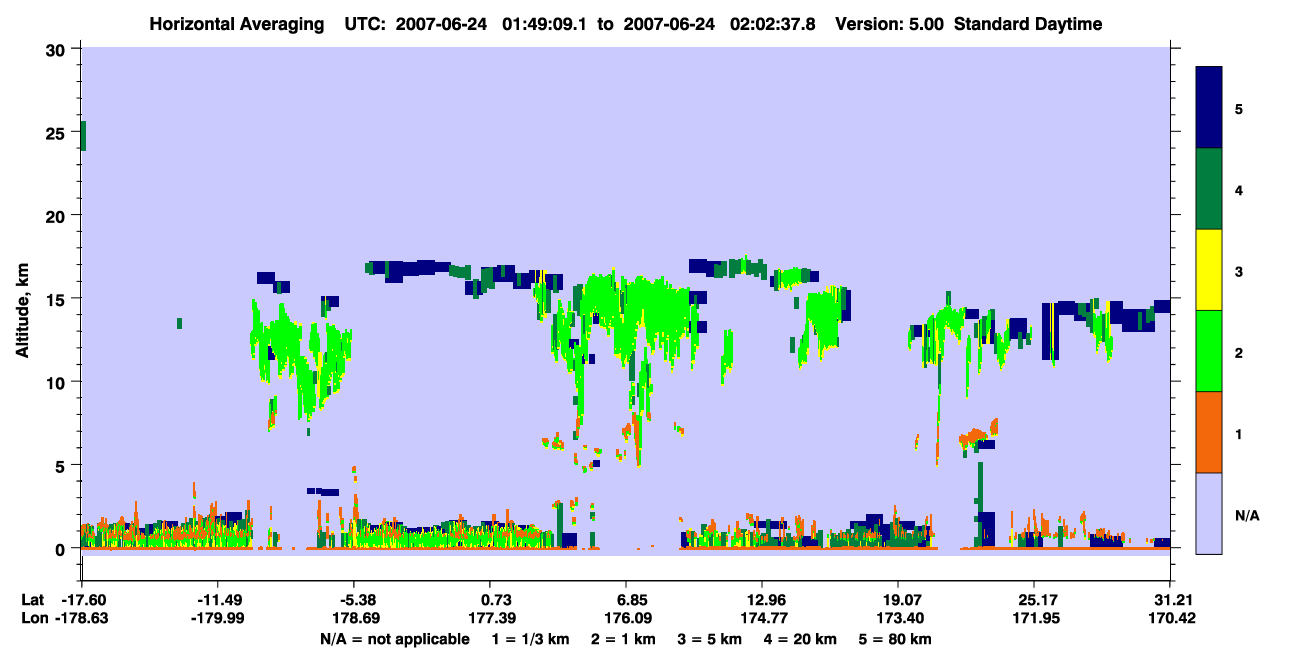1300x667 pixels.
Task: Click the '3 = 5 km' legend text
Action: [x=710, y=639]
